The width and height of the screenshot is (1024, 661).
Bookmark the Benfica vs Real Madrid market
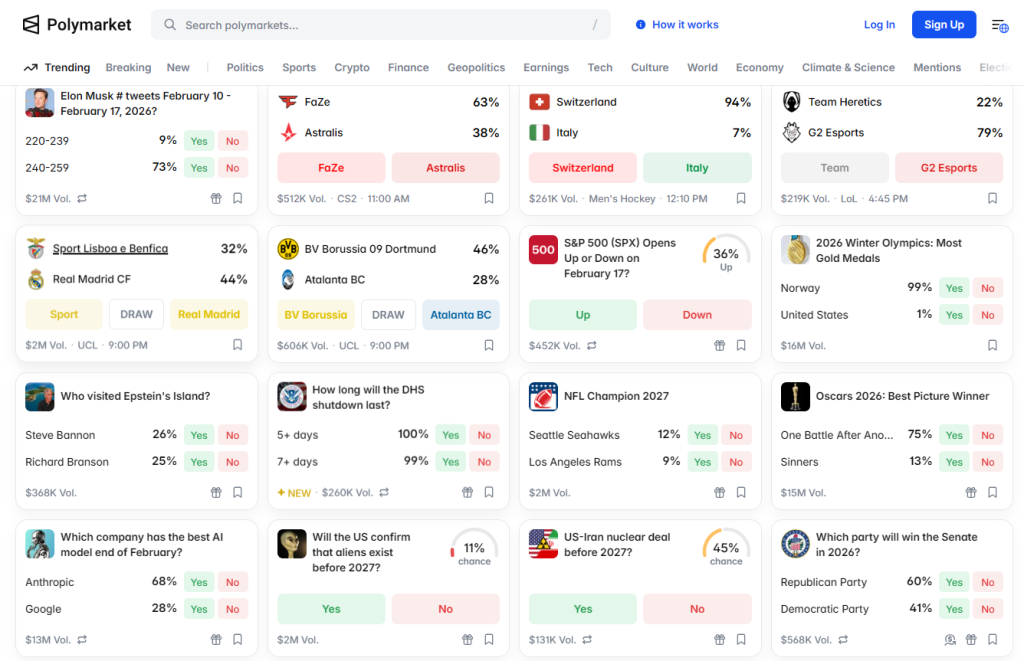click(238, 345)
